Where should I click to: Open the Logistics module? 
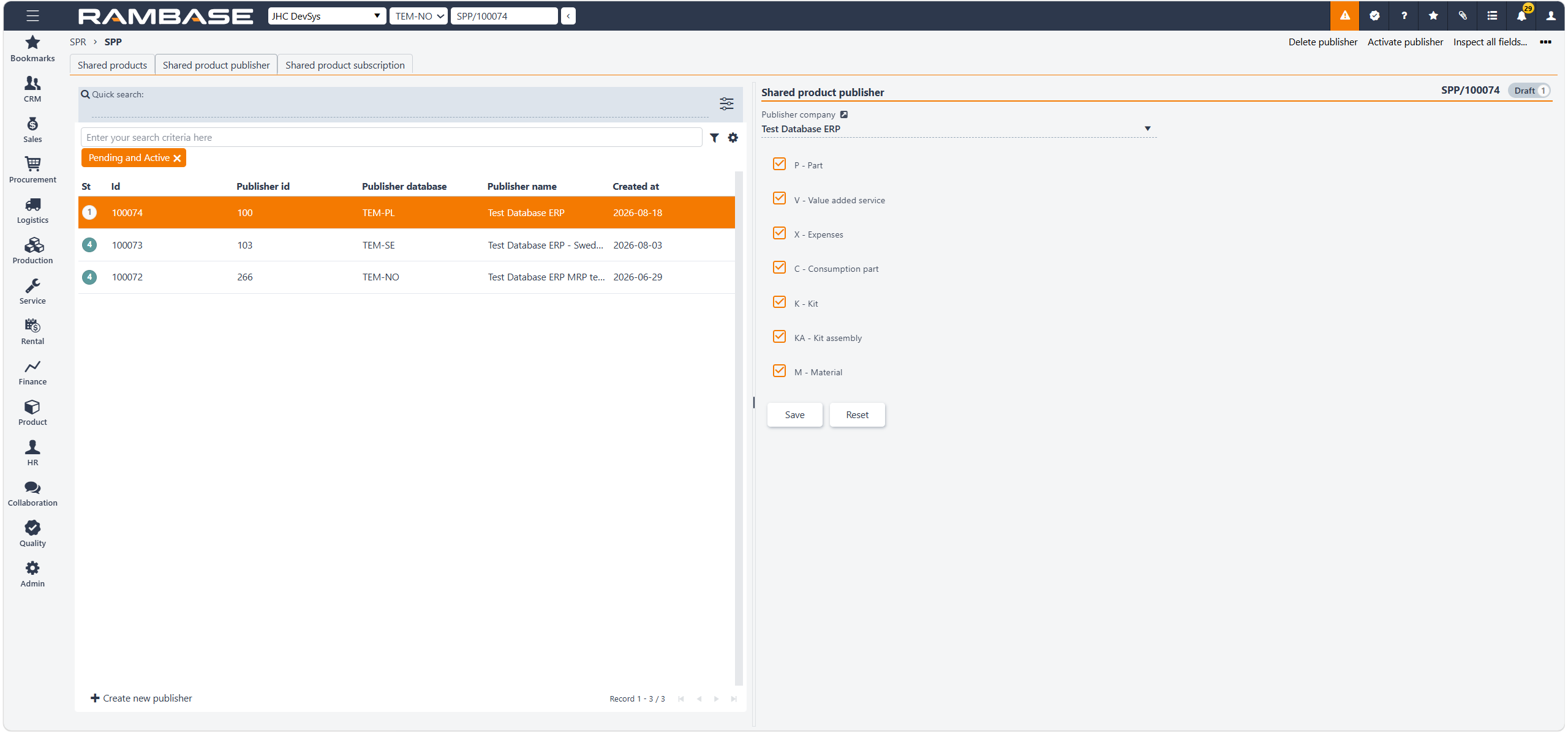pos(32,211)
